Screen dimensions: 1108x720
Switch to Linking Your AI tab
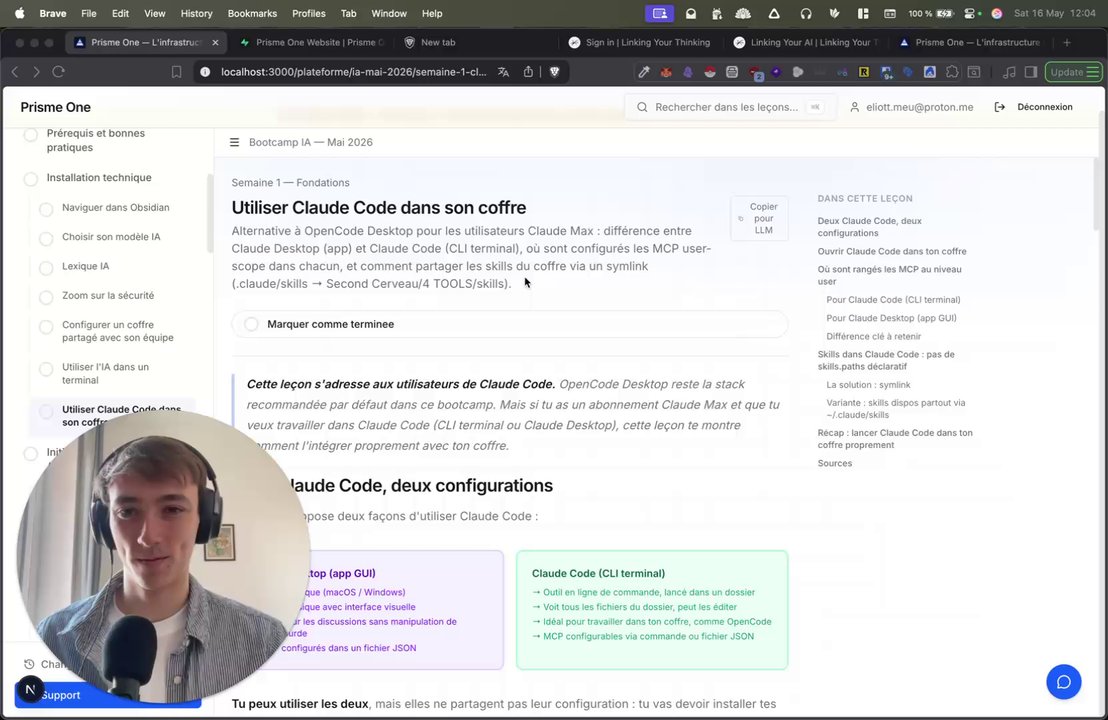(x=806, y=42)
